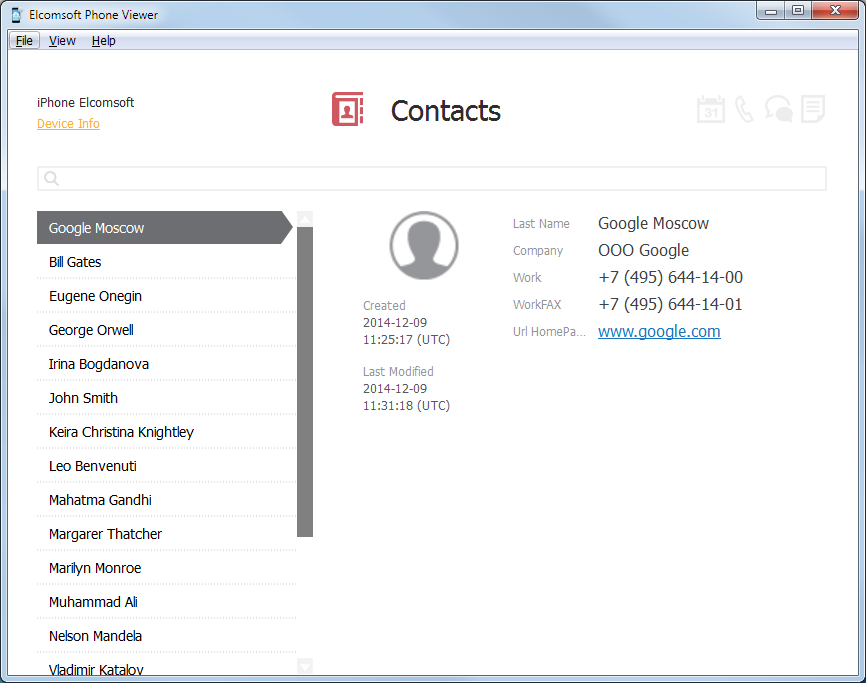The image size is (866, 683).
Task: Click the red Contacts book icon
Action: 347,109
